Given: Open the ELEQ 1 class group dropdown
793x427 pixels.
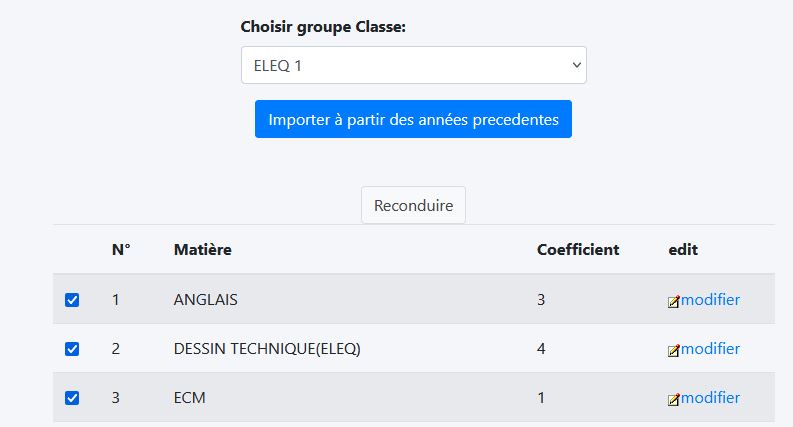Looking at the screenshot, I should tap(413, 65).
